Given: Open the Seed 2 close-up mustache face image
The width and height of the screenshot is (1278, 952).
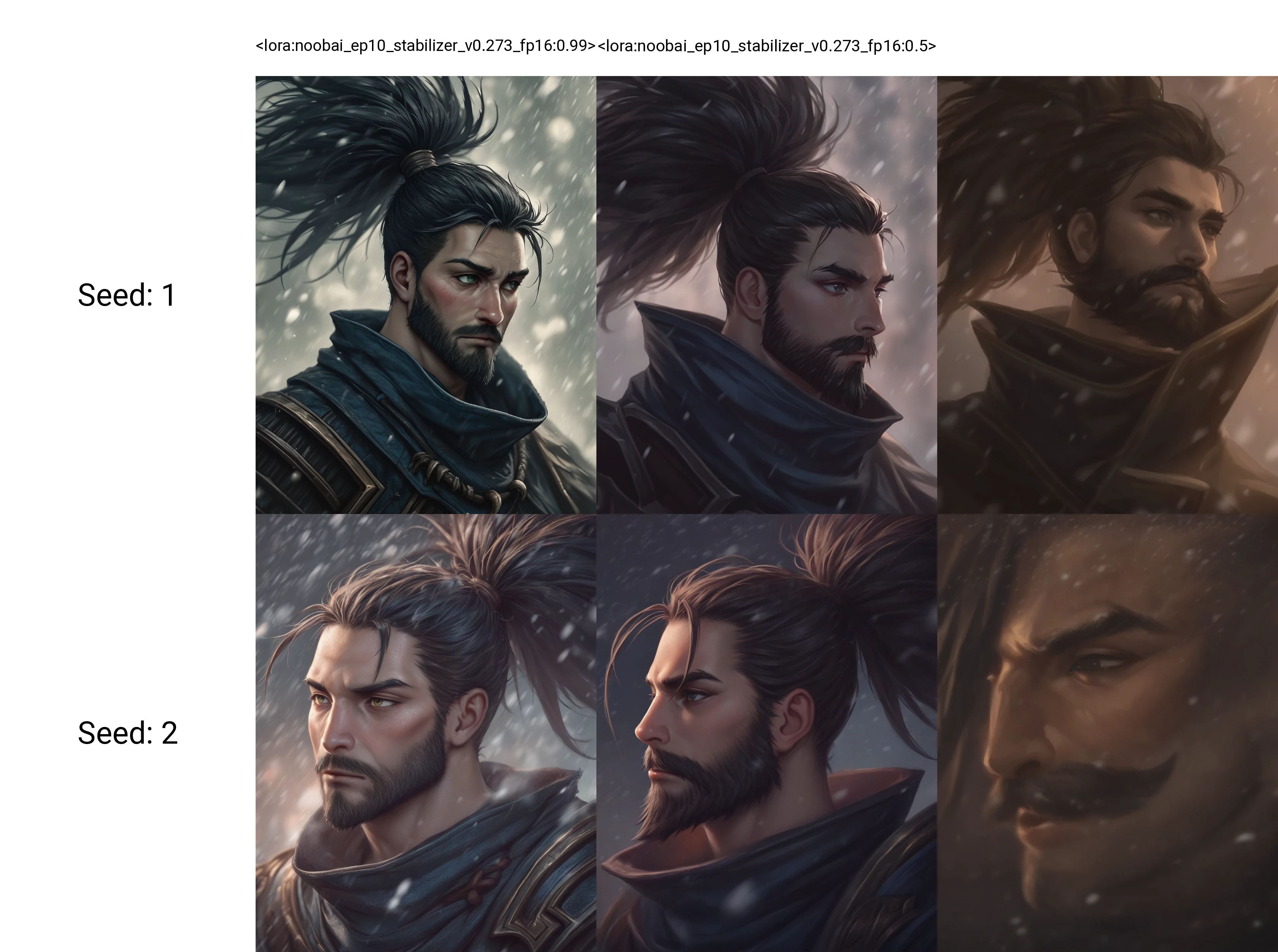Looking at the screenshot, I should pos(1107,733).
